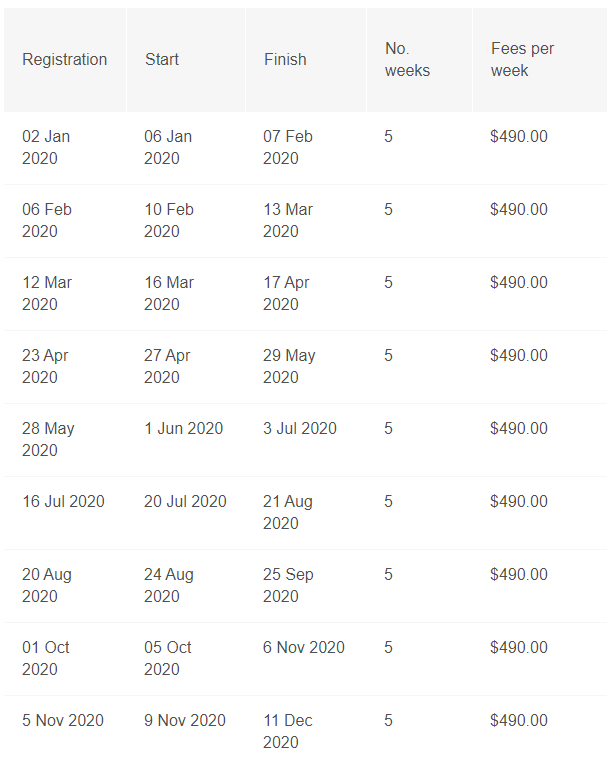Click the Fees per week header

(x=522, y=60)
